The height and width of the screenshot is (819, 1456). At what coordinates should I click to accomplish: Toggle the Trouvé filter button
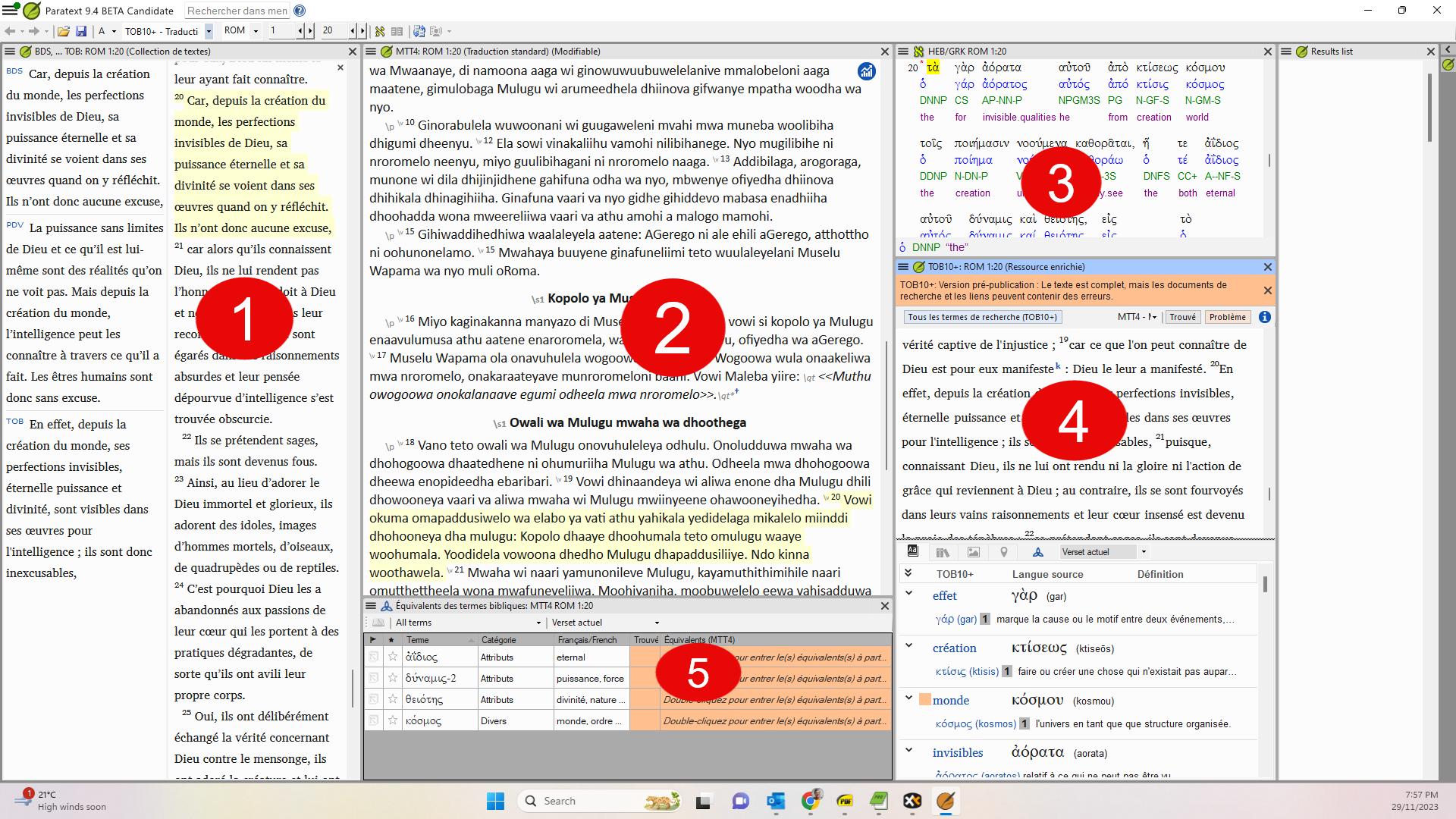pyautogui.click(x=1182, y=317)
